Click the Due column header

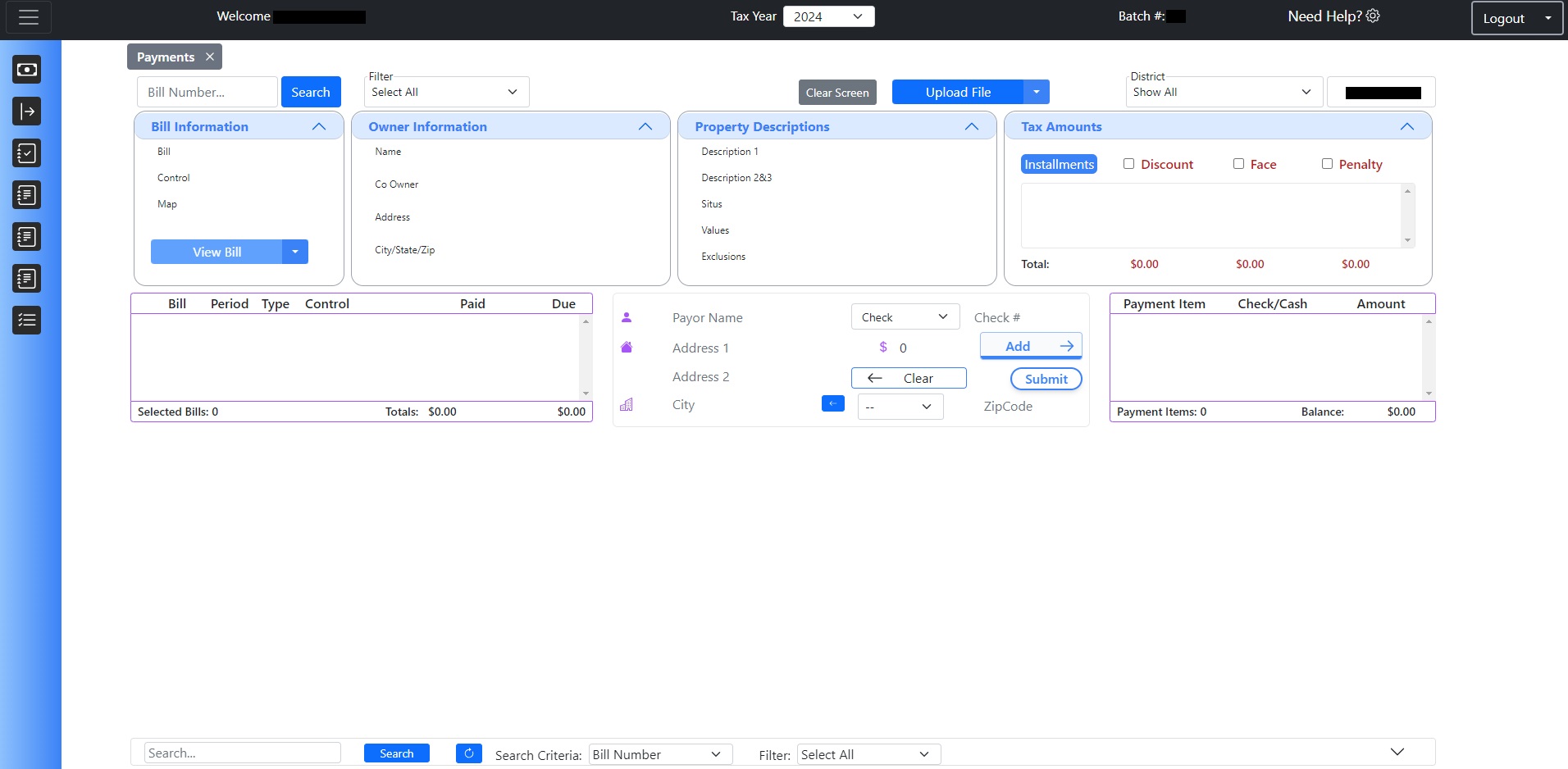point(563,303)
